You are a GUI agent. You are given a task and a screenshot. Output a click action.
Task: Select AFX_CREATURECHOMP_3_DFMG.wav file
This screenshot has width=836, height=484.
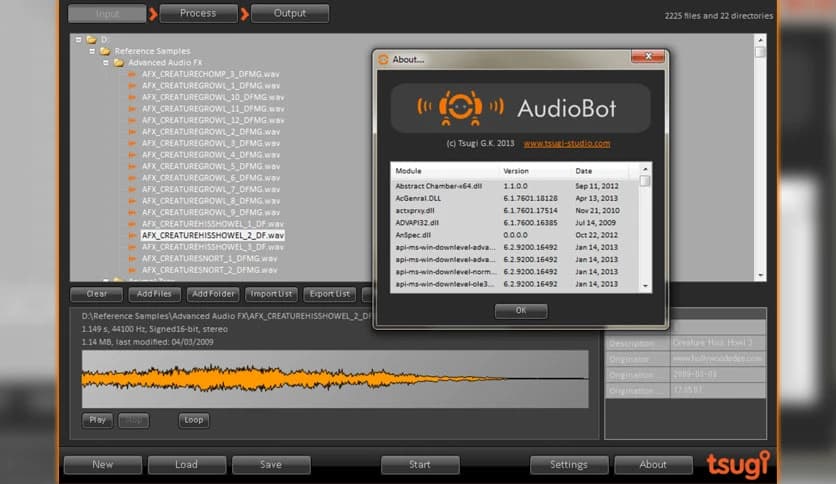coord(211,74)
